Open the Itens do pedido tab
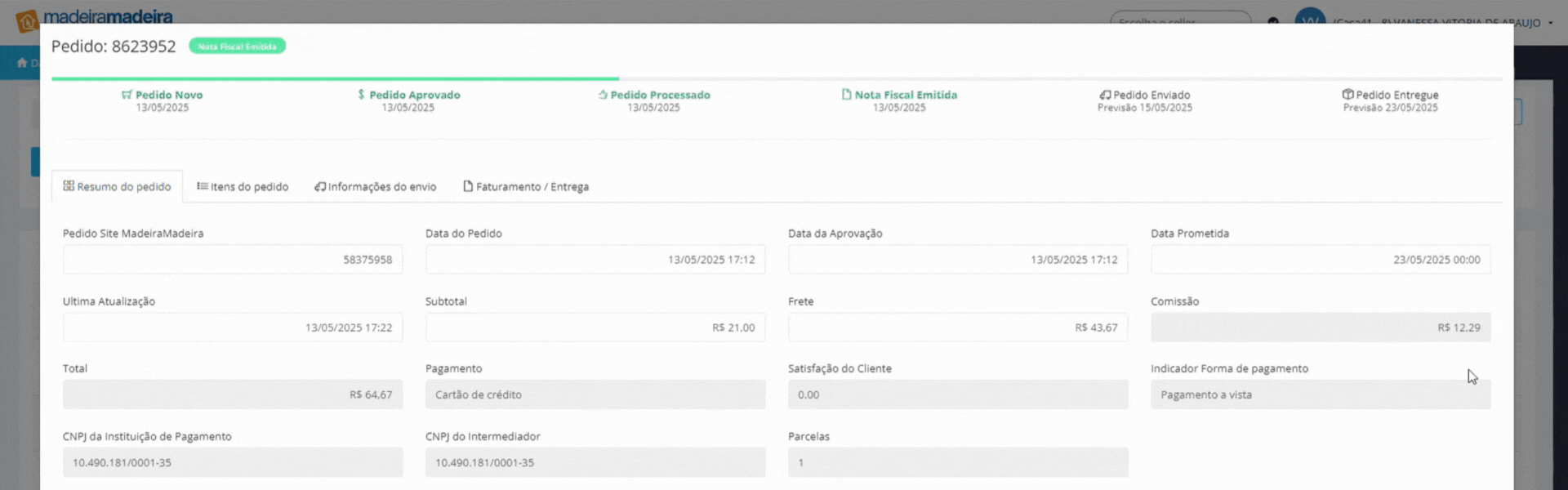Viewport: 1568px width, 490px height. tap(243, 187)
